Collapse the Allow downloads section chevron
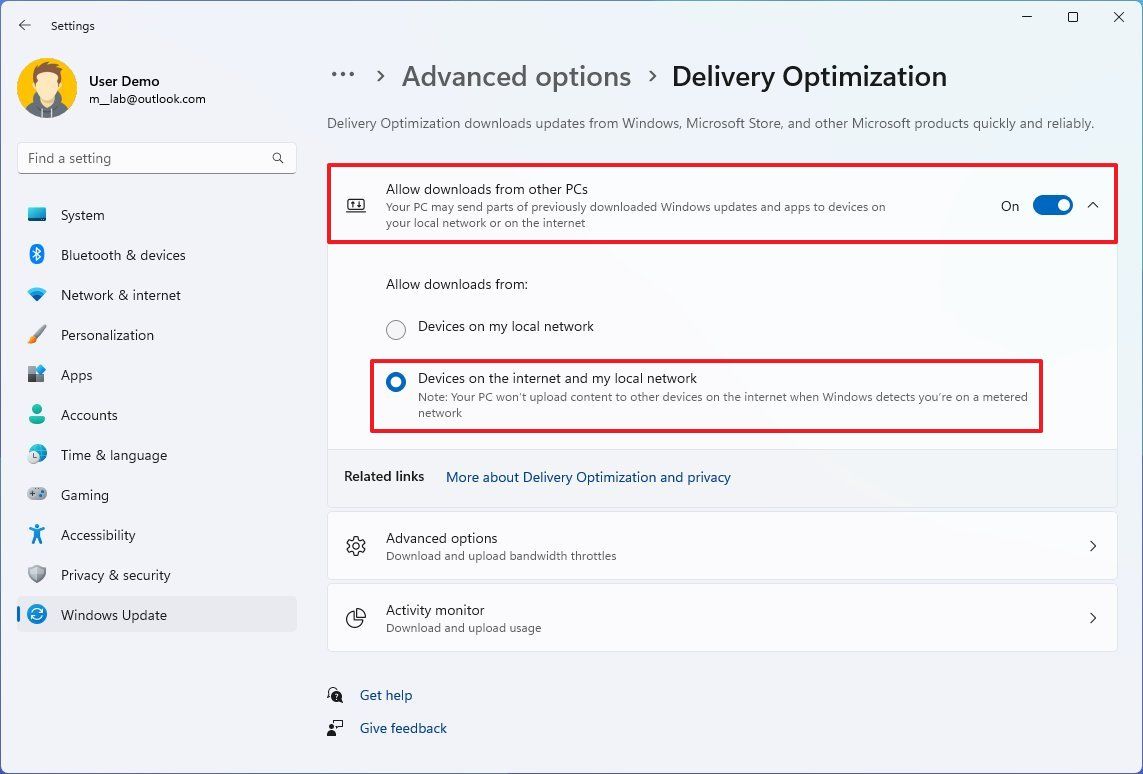 pyautogui.click(x=1093, y=206)
